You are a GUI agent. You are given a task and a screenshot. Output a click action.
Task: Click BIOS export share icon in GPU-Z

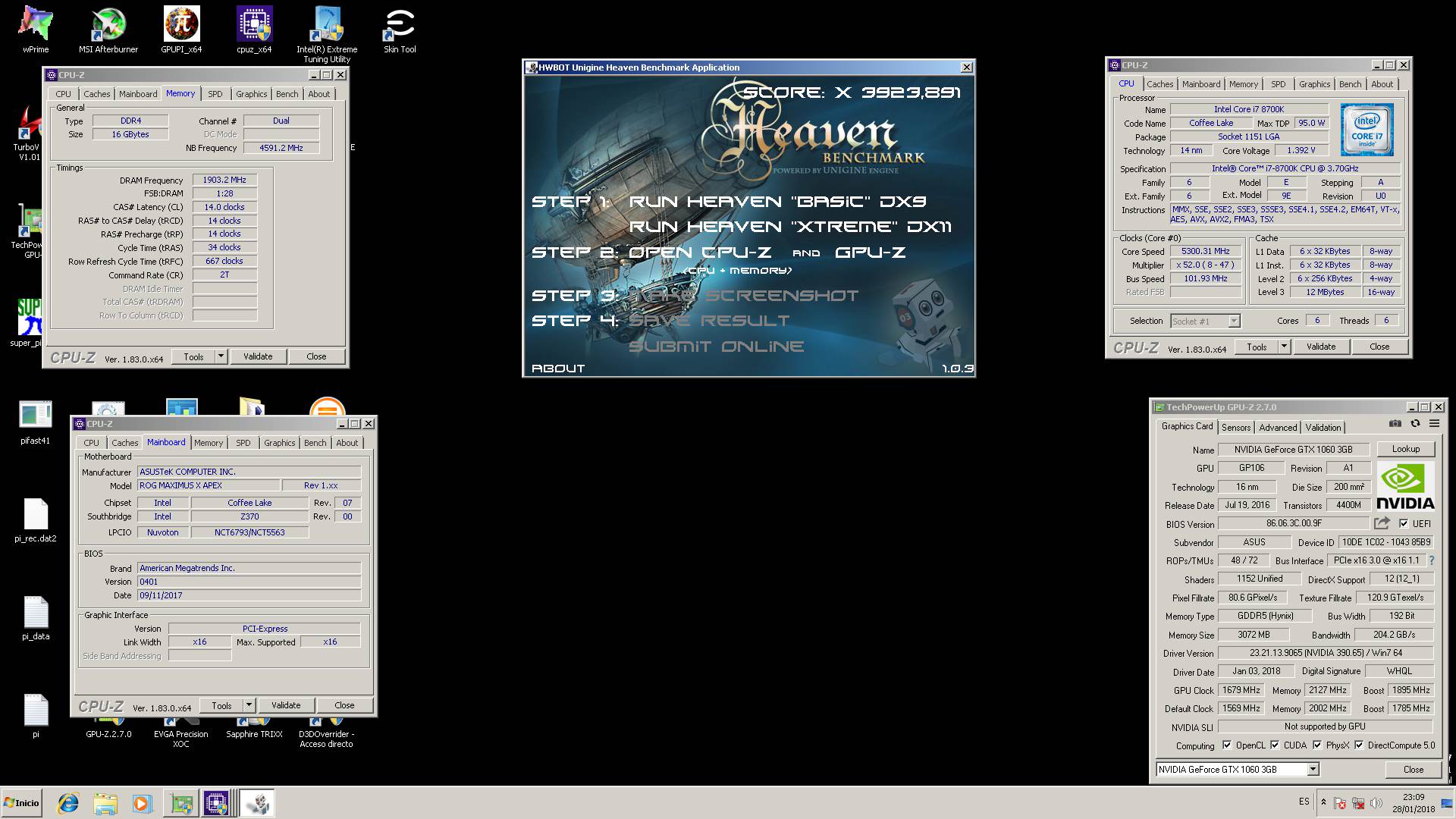[1382, 523]
